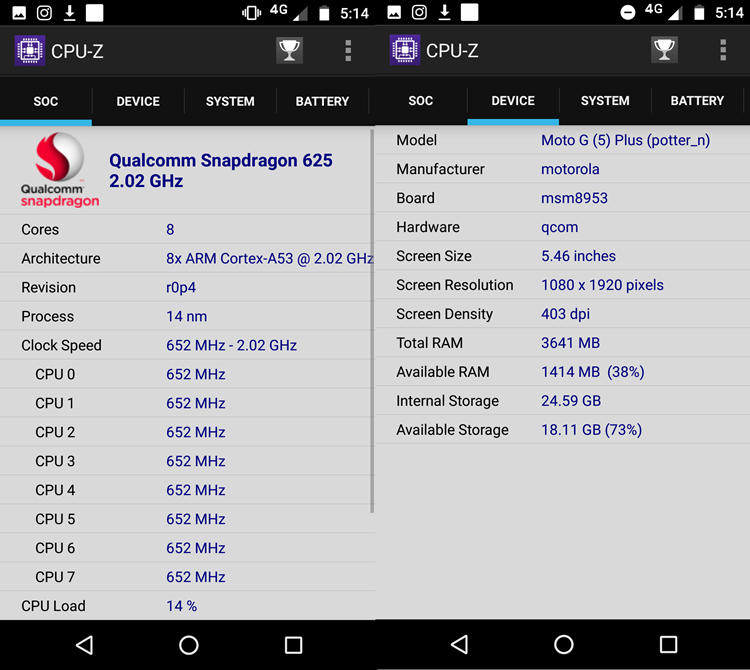The height and width of the screenshot is (670, 750).
Task: Switch to SOC tab on right screen
Action: point(421,100)
